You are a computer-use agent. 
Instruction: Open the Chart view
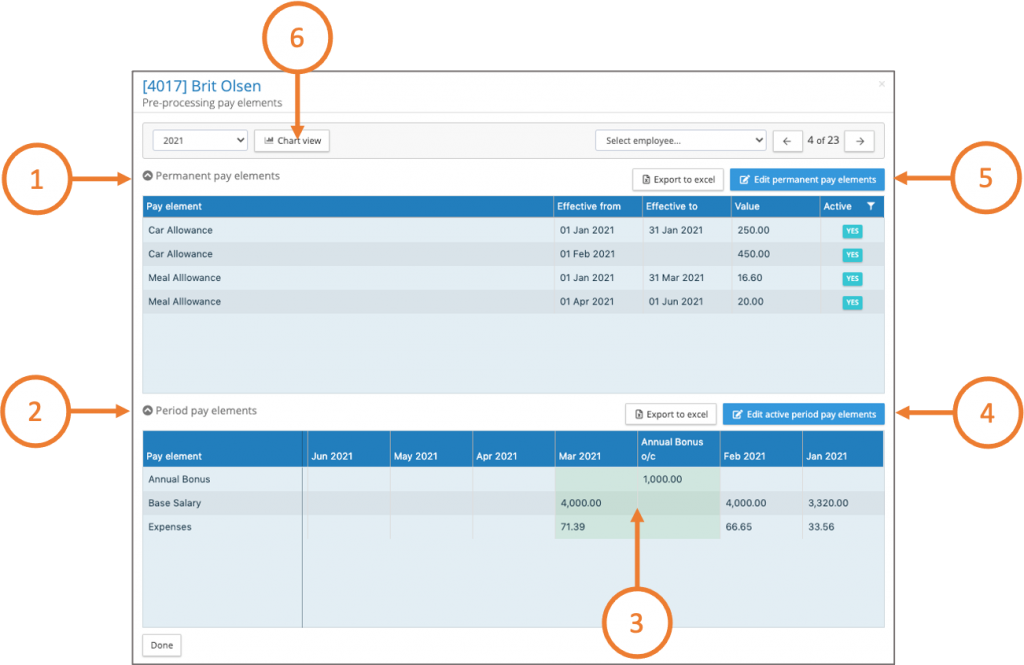point(292,141)
